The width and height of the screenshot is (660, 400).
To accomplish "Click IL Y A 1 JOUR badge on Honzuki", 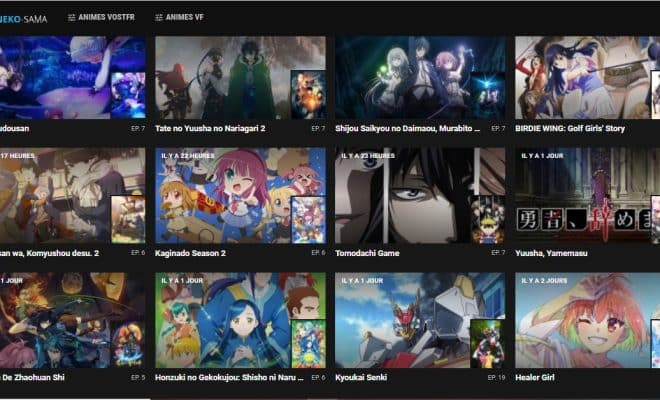I will pos(182,280).
